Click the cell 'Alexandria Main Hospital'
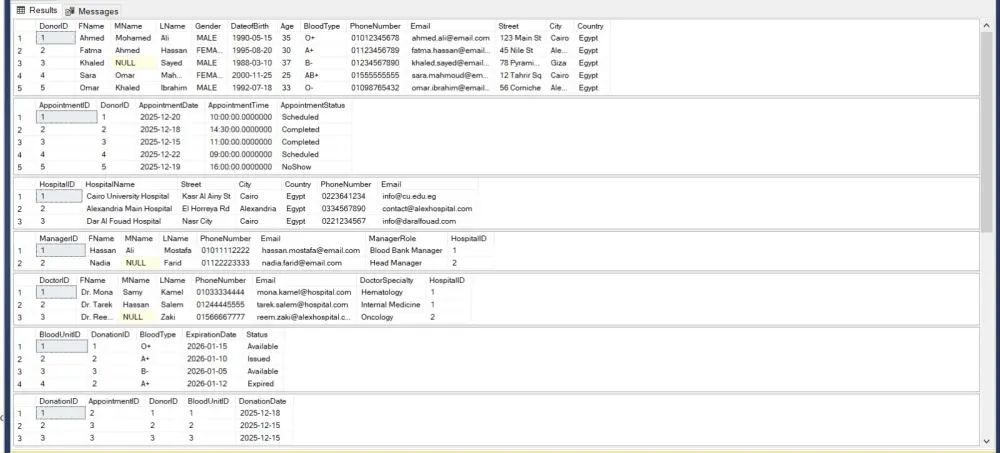 coord(129,209)
